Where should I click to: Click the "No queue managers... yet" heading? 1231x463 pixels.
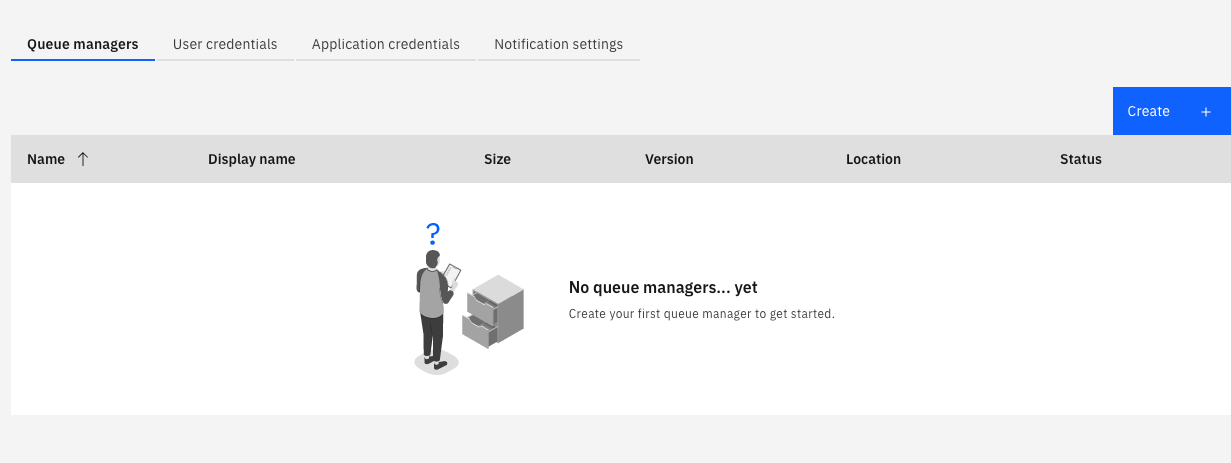click(663, 288)
